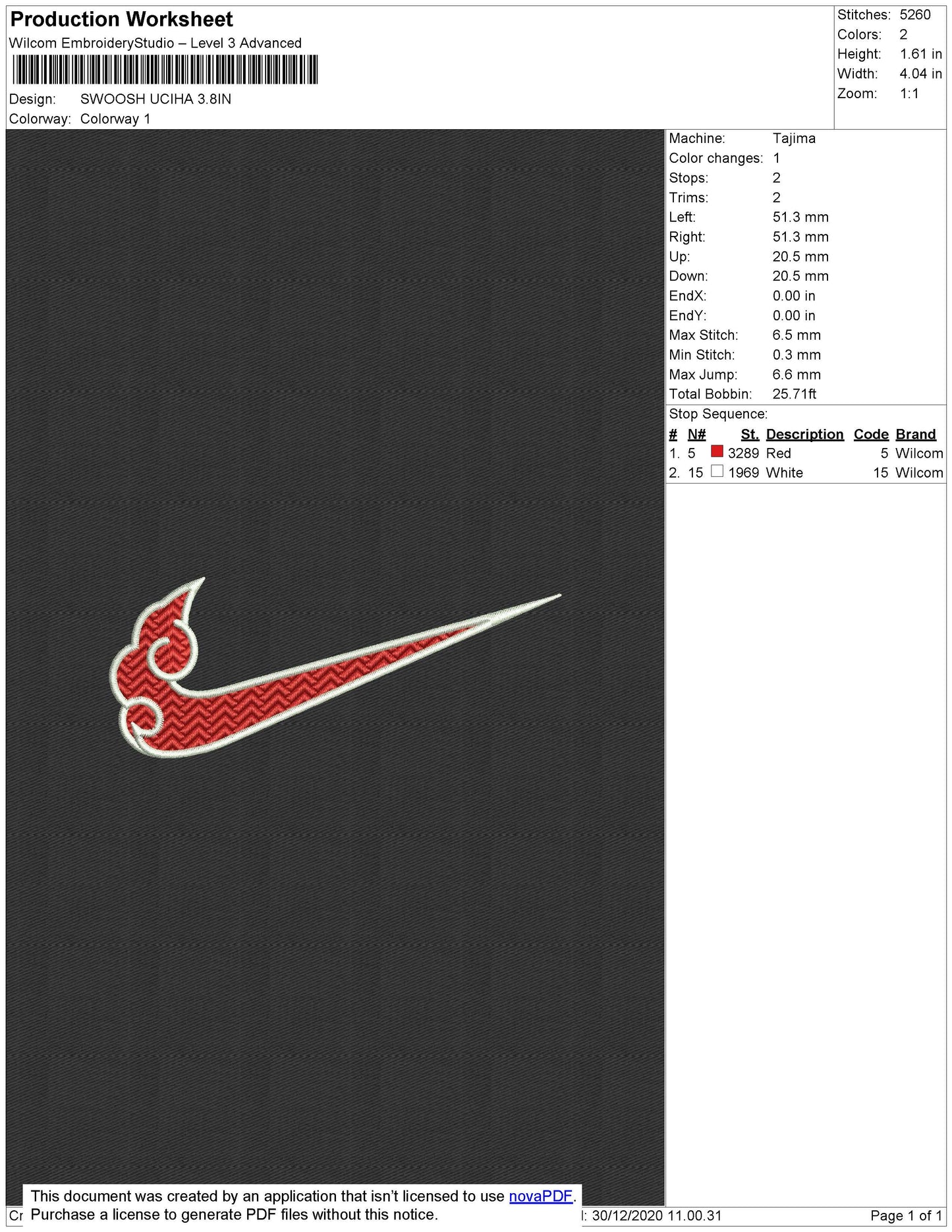Click stitch count '3289' in the red row
952x1232 pixels.
click(x=743, y=453)
